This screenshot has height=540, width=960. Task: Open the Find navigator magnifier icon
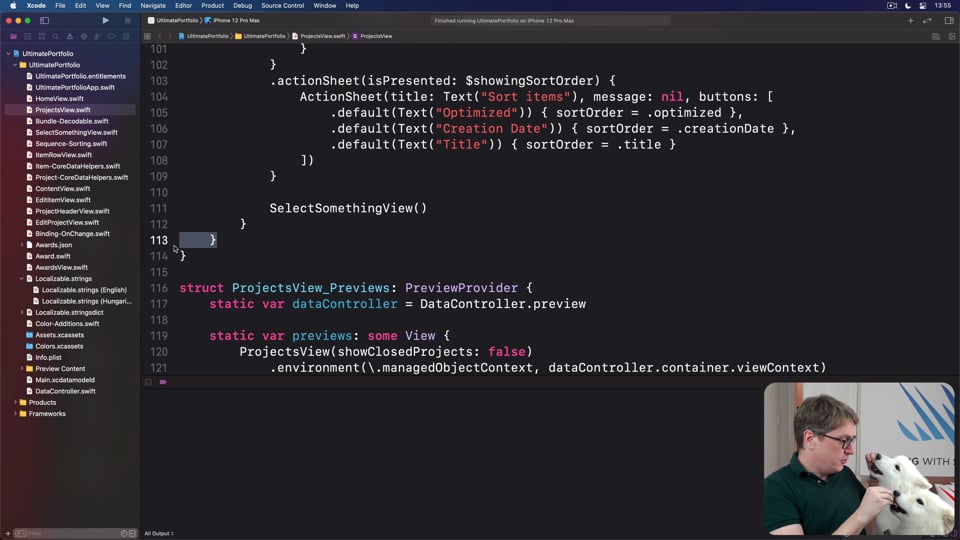click(x=56, y=36)
